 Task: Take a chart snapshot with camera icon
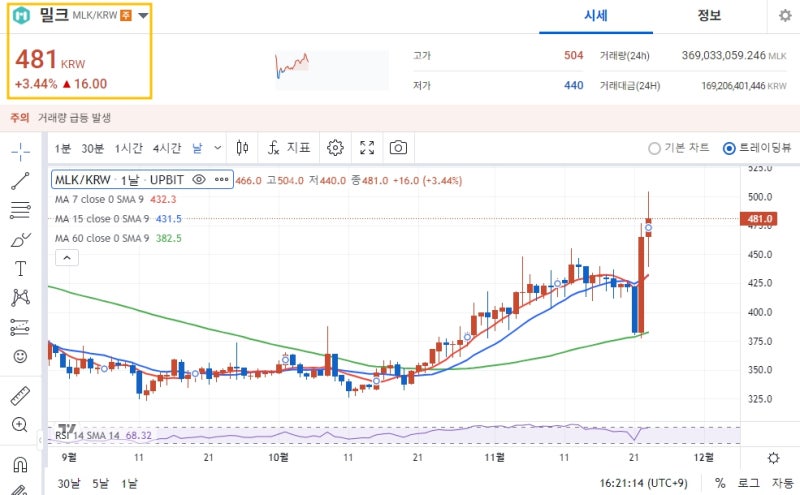(398, 148)
